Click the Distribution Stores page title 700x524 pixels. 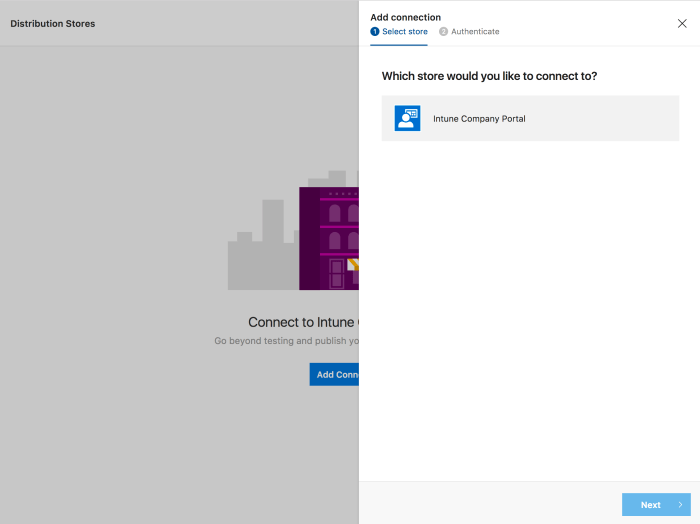pos(53,23)
